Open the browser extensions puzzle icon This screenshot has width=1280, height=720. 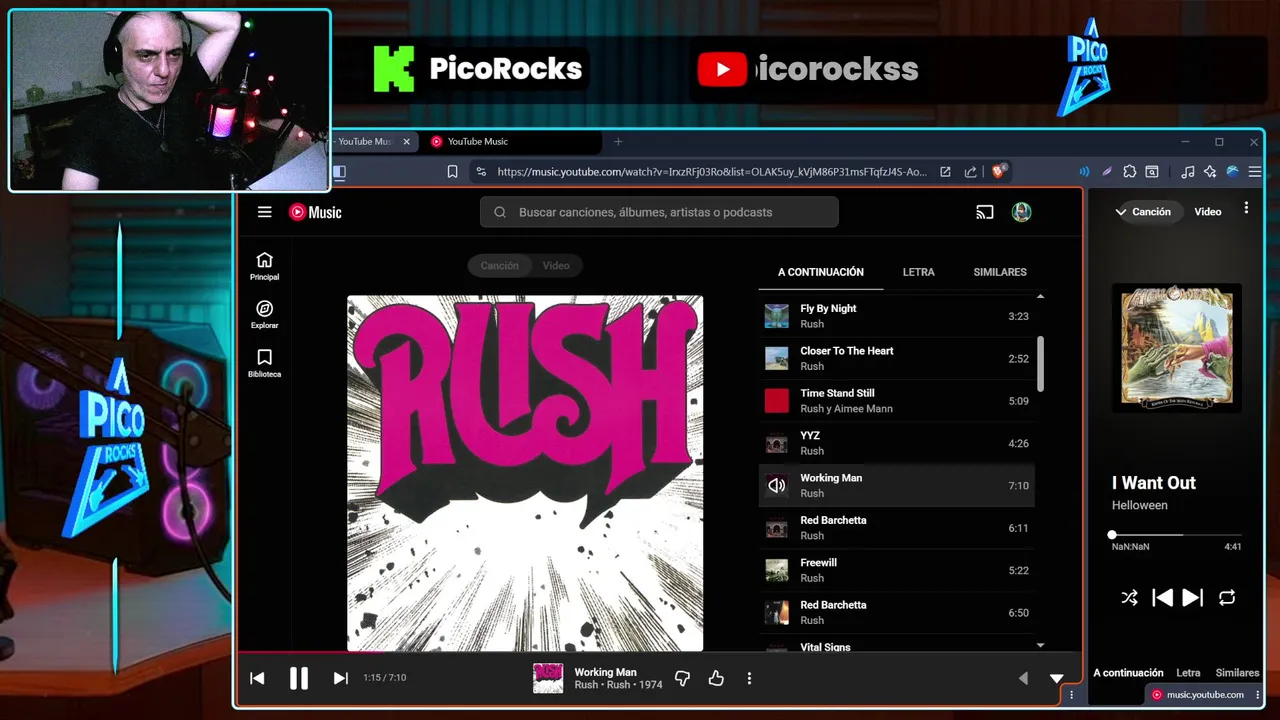[1130, 172]
